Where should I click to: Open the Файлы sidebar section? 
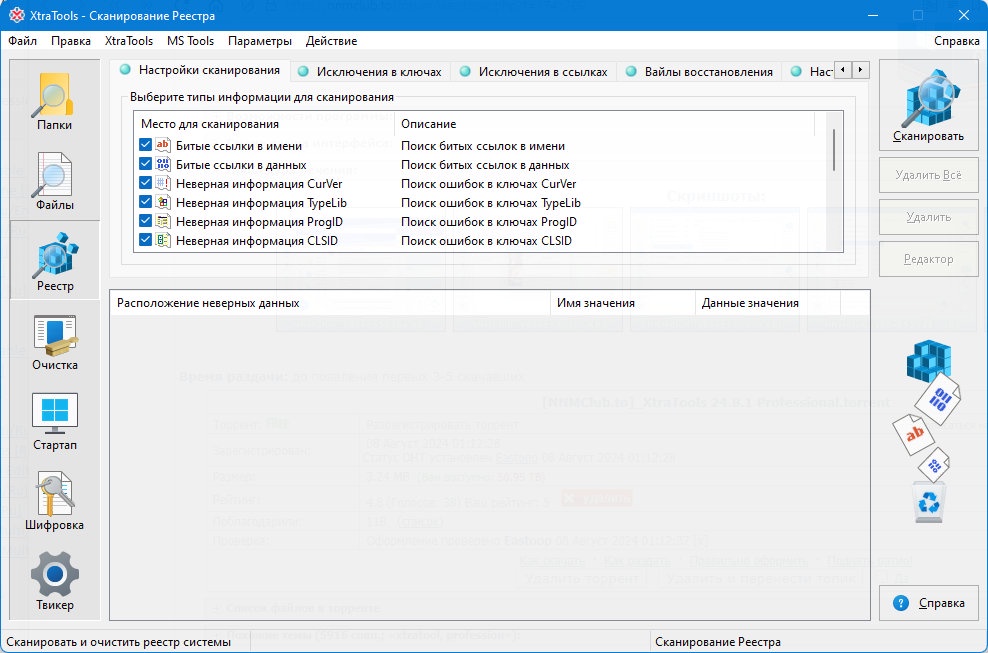coord(55,181)
